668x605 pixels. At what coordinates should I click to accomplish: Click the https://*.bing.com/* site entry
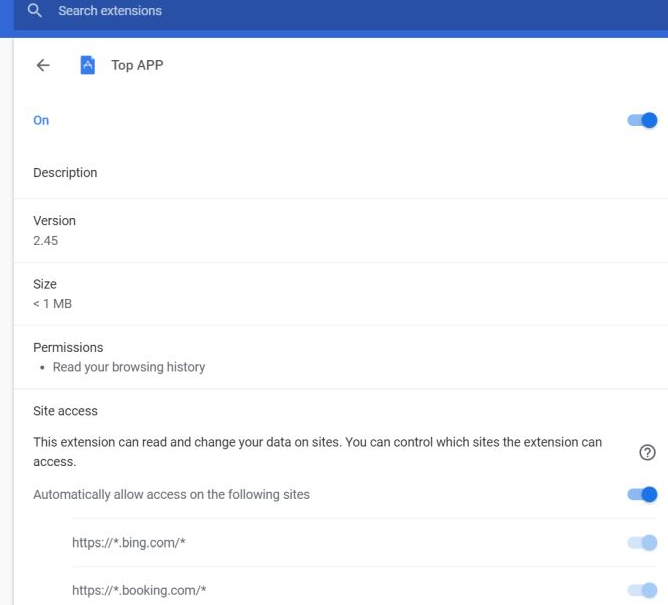[x=129, y=543]
